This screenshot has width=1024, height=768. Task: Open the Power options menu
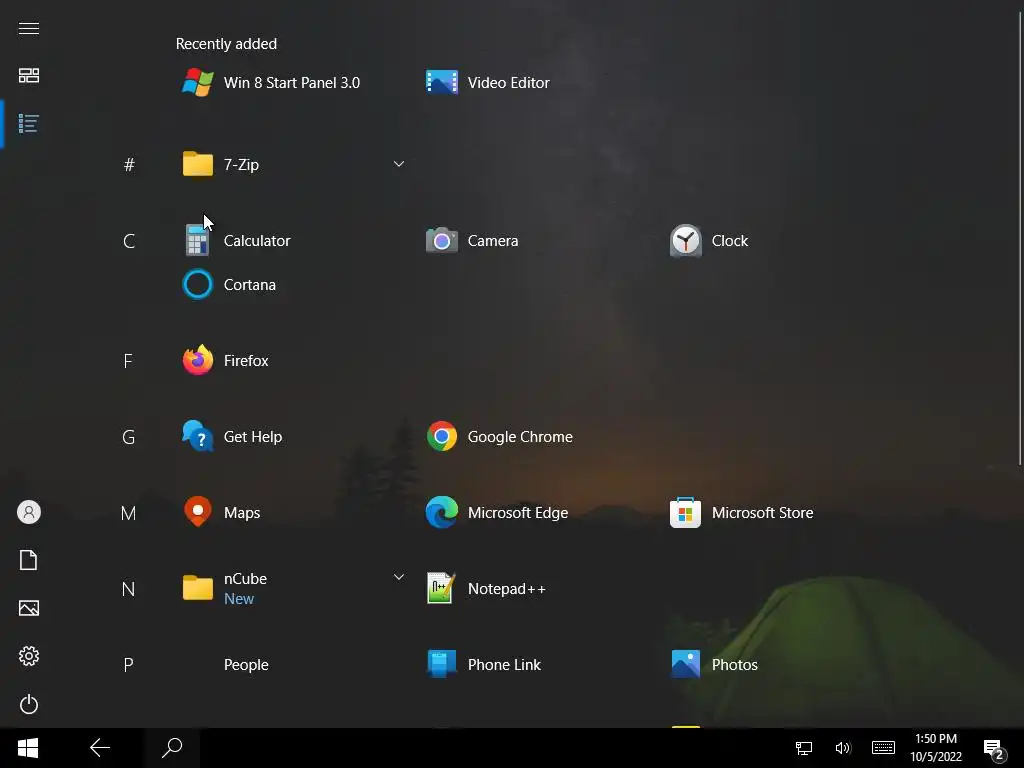29,704
